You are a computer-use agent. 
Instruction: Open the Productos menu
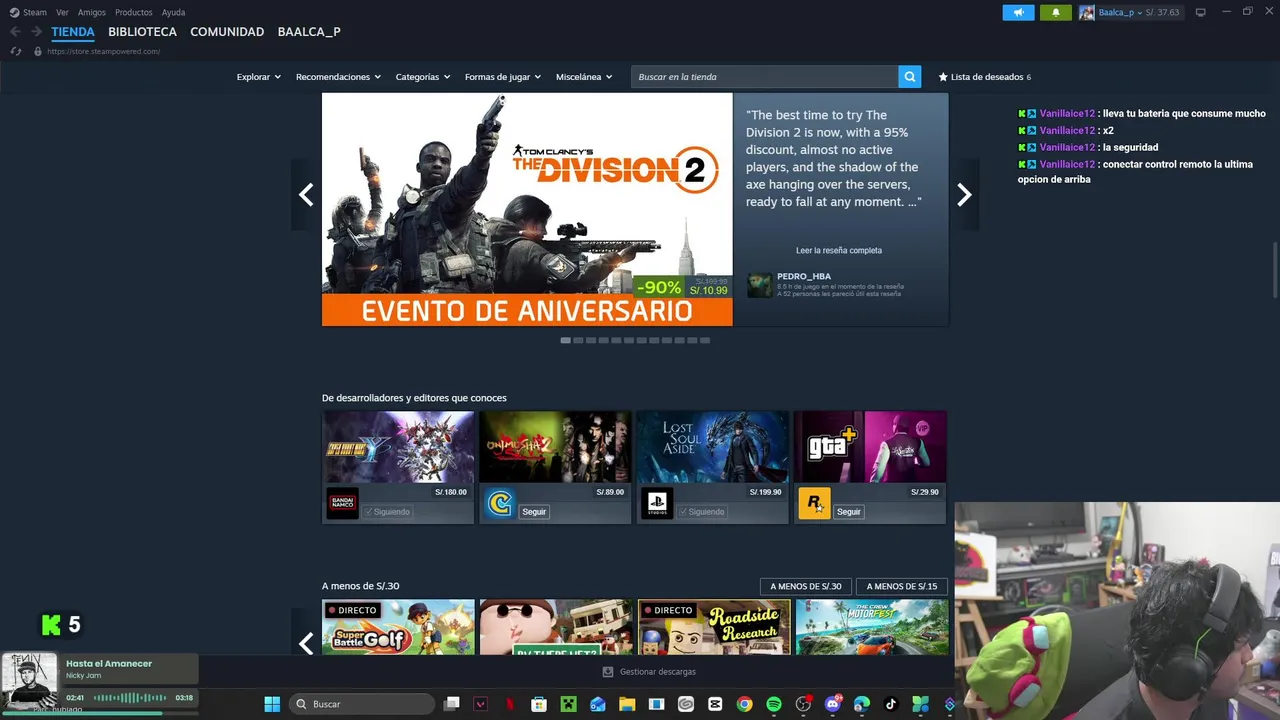[x=134, y=12]
